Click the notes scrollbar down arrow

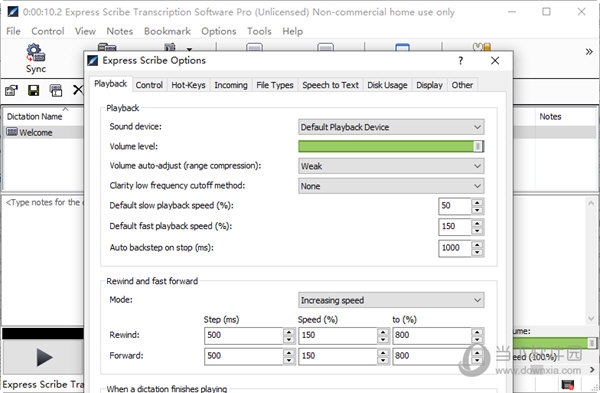point(591,318)
